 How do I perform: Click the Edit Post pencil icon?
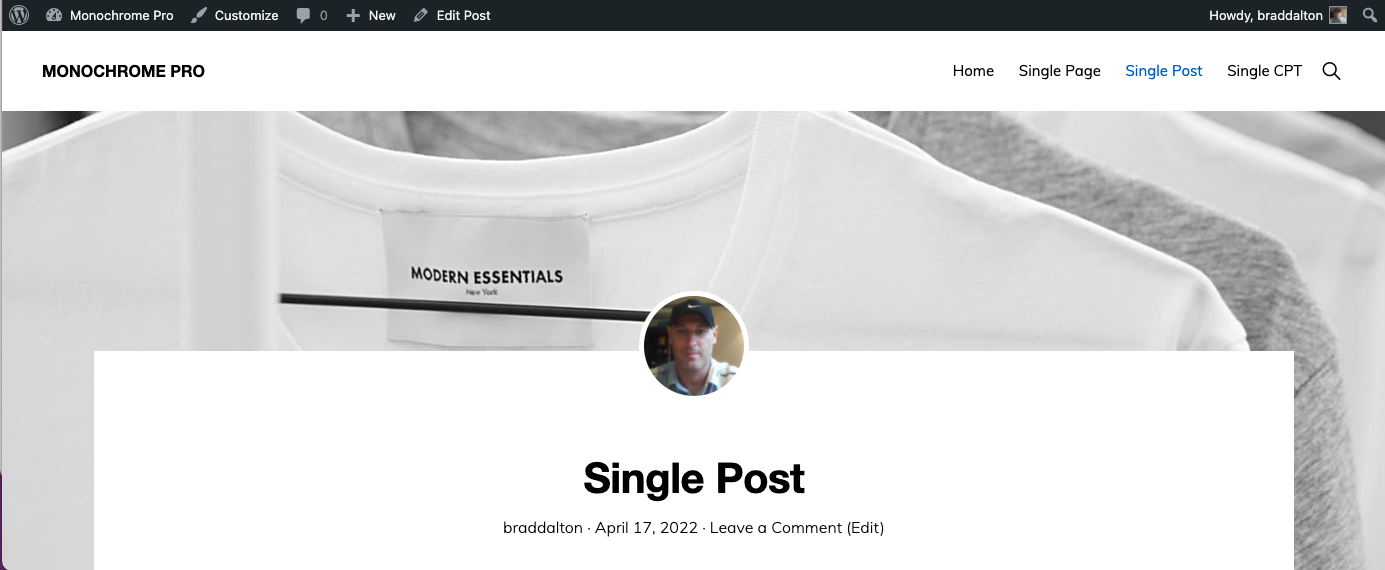(421, 15)
